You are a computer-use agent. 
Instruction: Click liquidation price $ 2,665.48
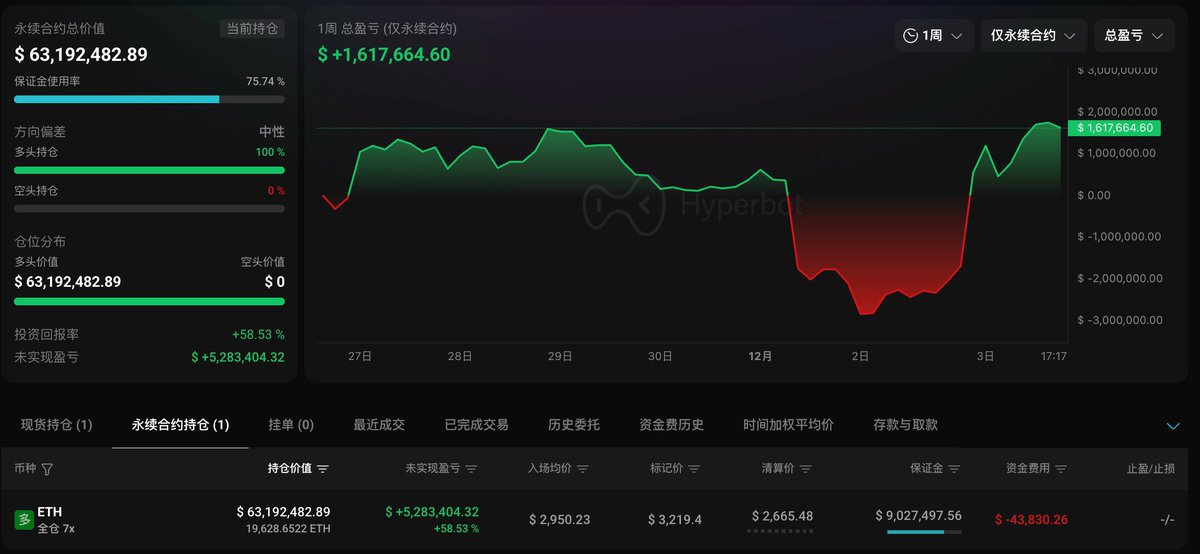coord(782,516)
